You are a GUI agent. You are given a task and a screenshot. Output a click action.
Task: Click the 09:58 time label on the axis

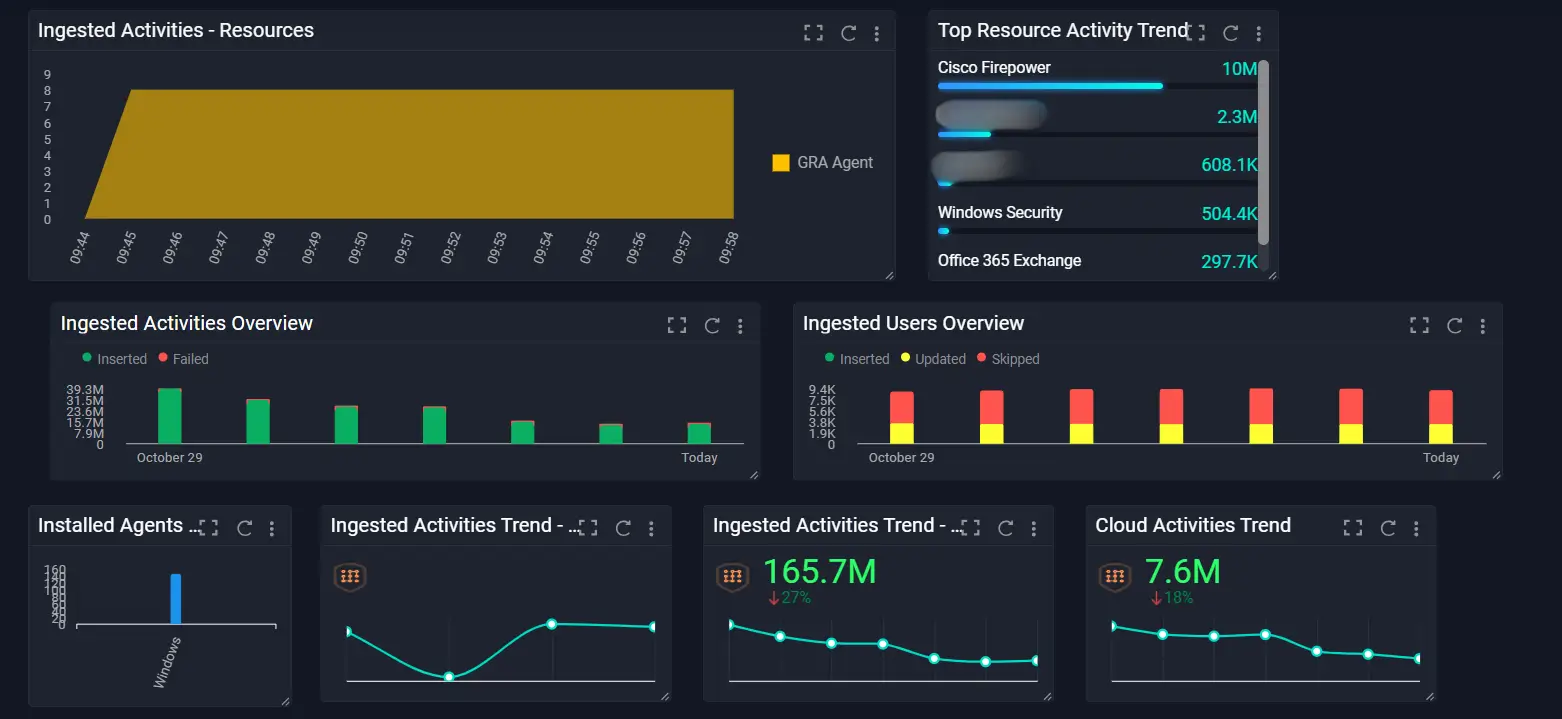coord(729,247)
